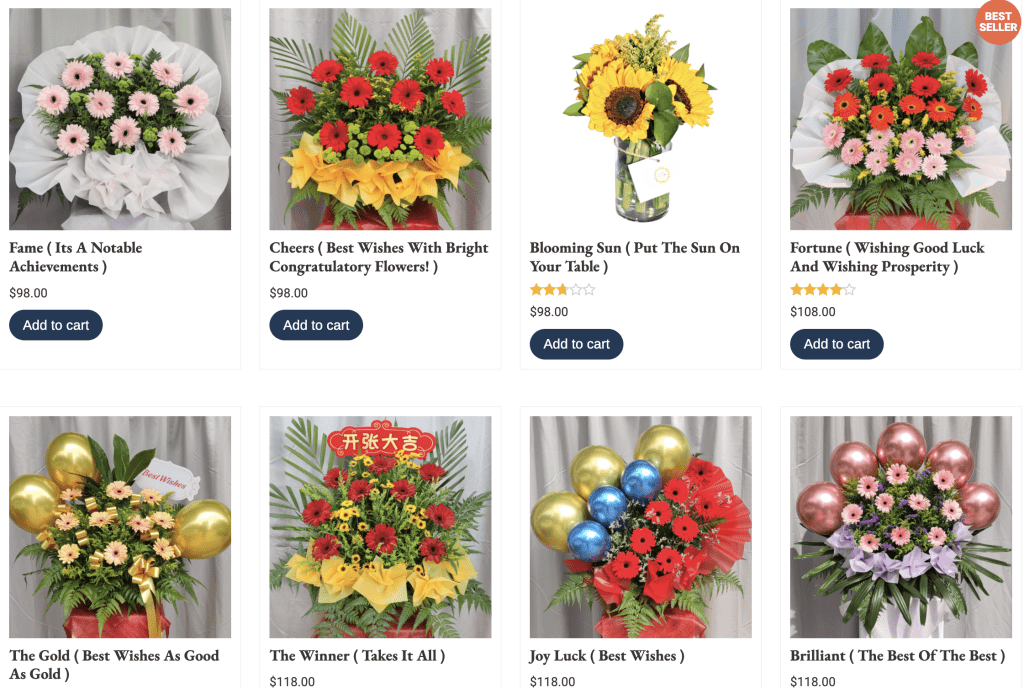View the Blooming Sun sunflower vase image

pyautogui.click(x=641, y=119)
